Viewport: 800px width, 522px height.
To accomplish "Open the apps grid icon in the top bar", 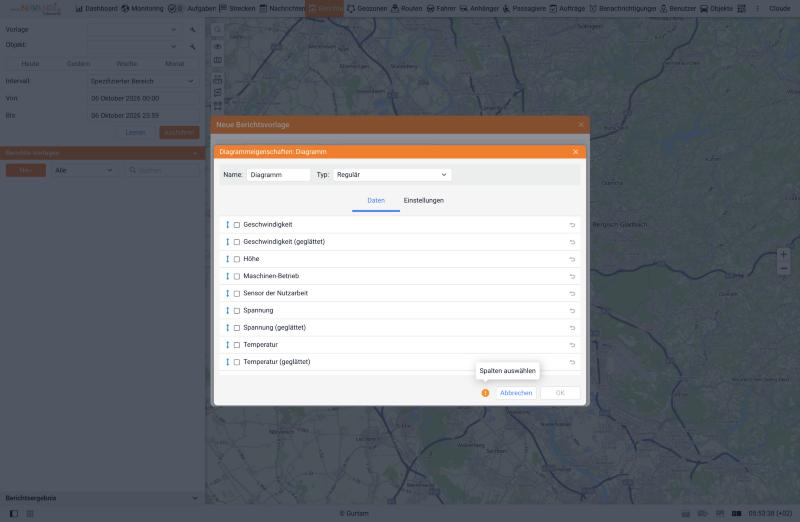I will [x=741, y=9].
